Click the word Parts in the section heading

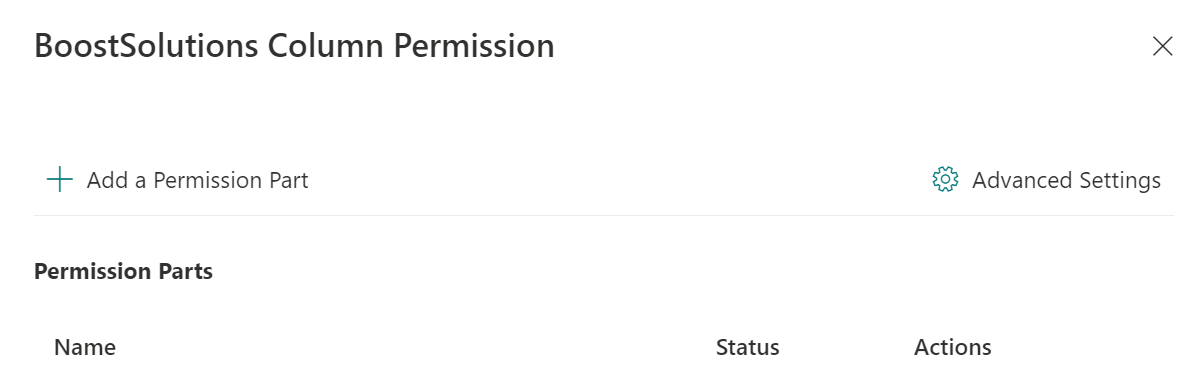coord(187,271)
